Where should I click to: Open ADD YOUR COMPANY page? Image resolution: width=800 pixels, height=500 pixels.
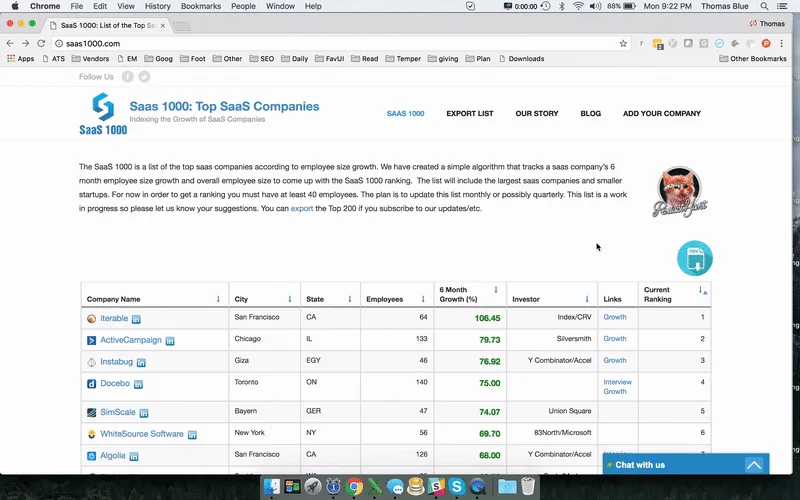pyautogui.click(x=662, y=113)
